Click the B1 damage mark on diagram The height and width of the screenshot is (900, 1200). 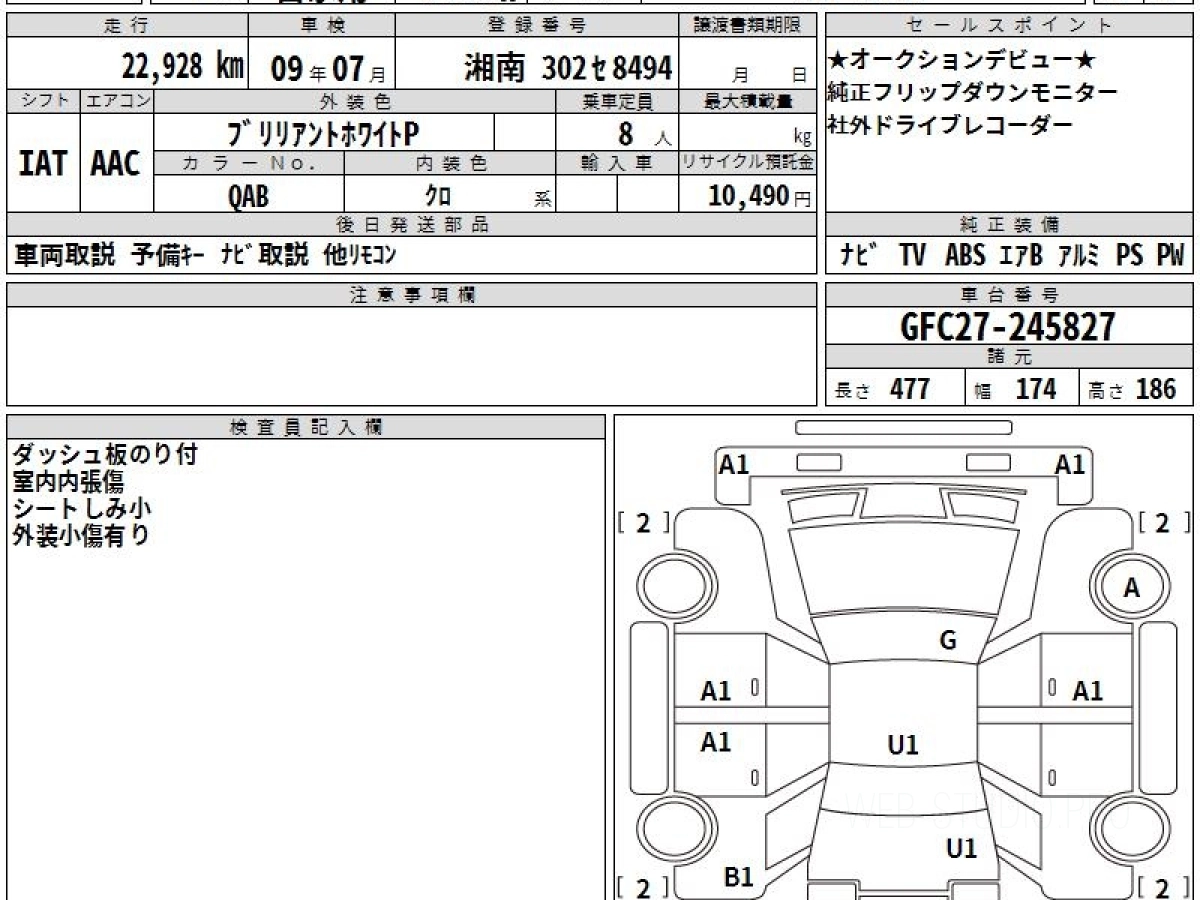738,877
